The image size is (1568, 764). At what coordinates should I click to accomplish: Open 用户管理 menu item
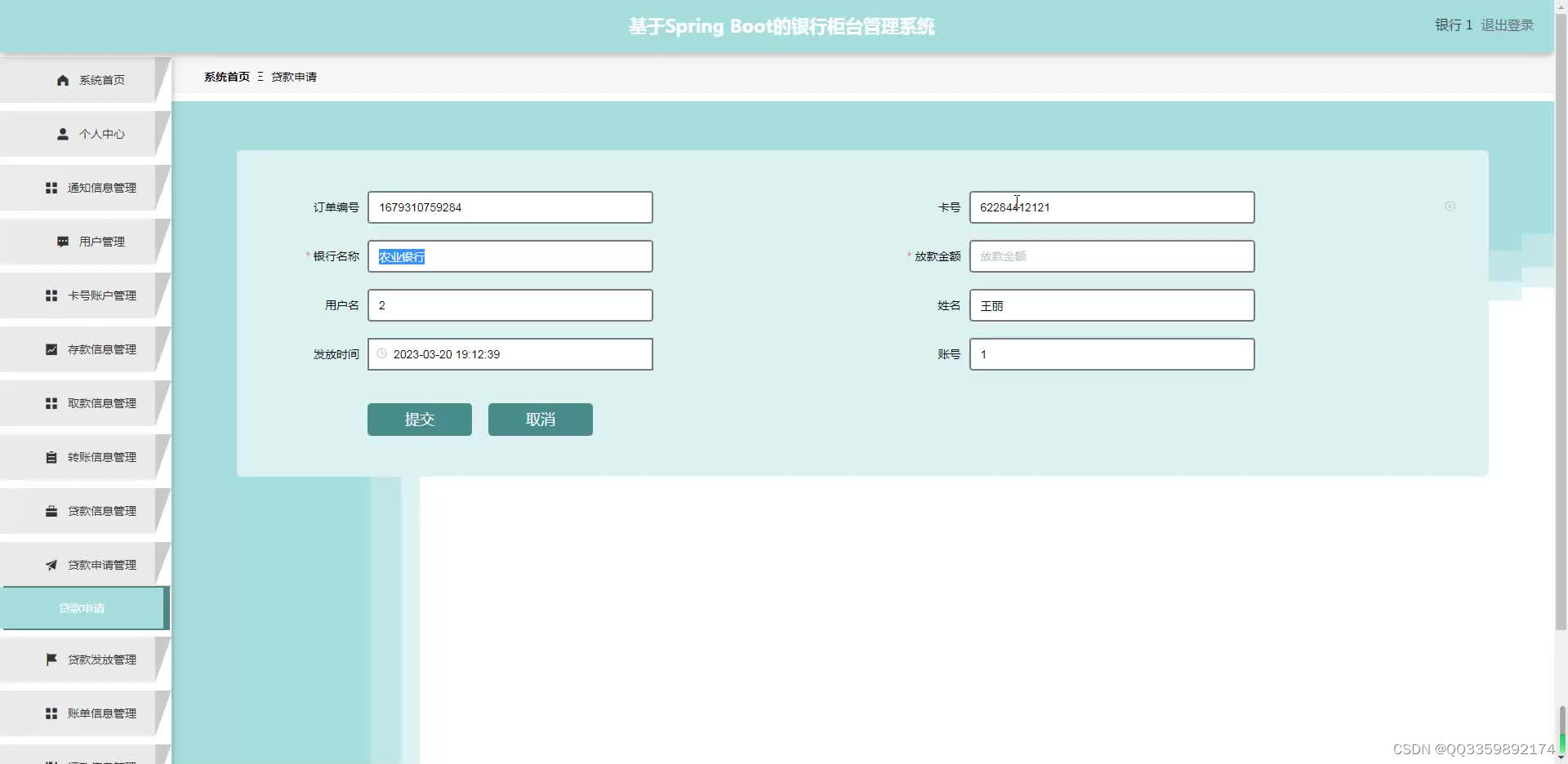[85, 242]
